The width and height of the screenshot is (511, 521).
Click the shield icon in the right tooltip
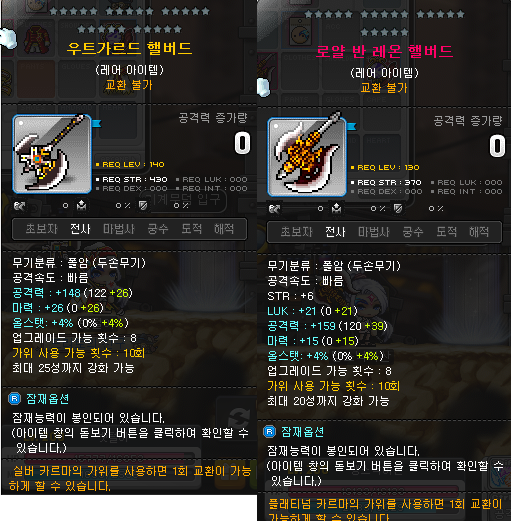398,208
